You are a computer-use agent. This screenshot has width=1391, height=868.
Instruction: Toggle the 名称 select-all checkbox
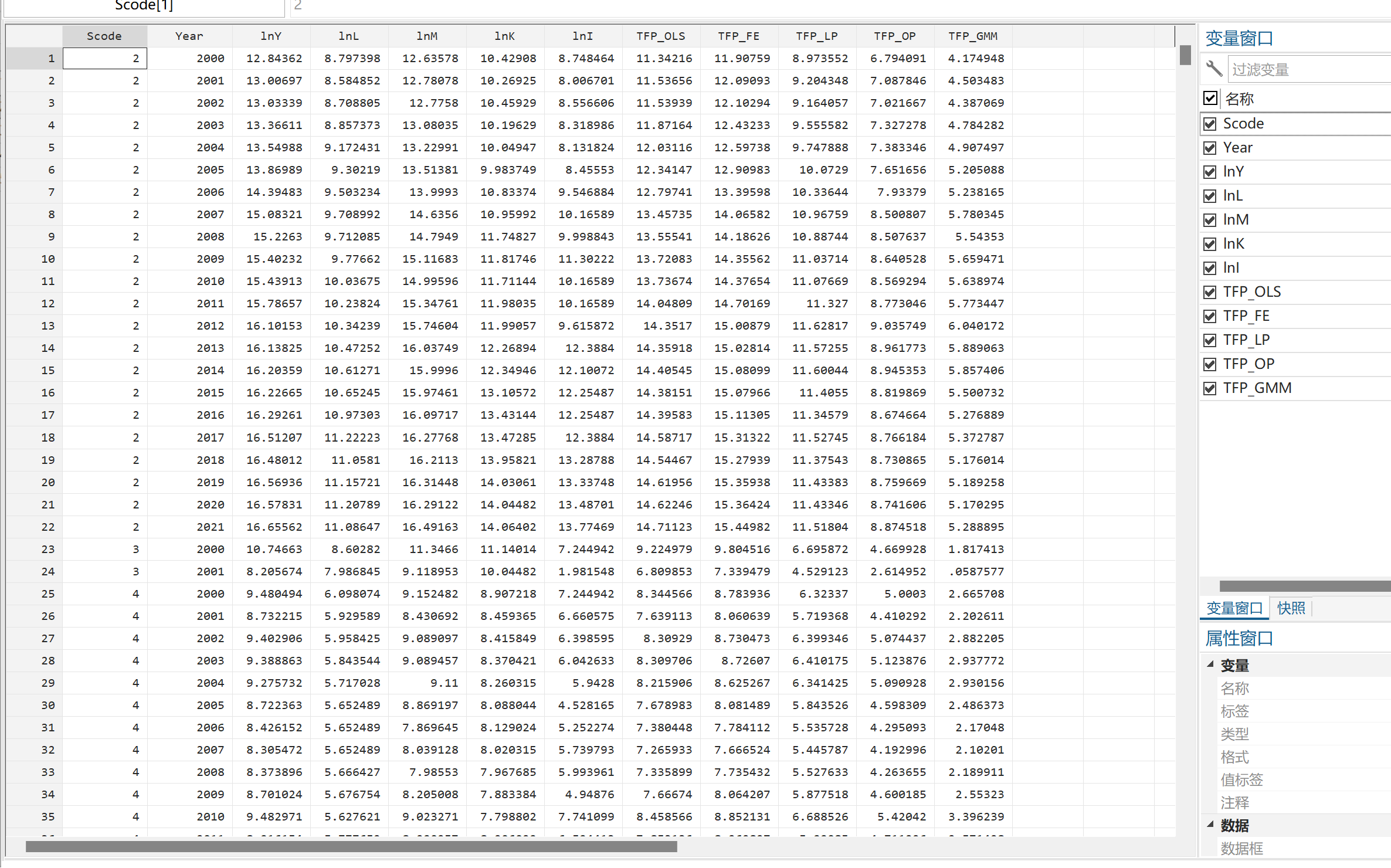coord(1210,98)
